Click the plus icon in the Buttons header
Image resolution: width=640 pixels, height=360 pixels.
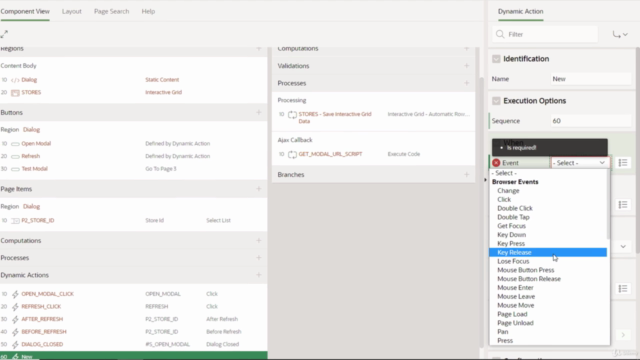click(258, 112)
